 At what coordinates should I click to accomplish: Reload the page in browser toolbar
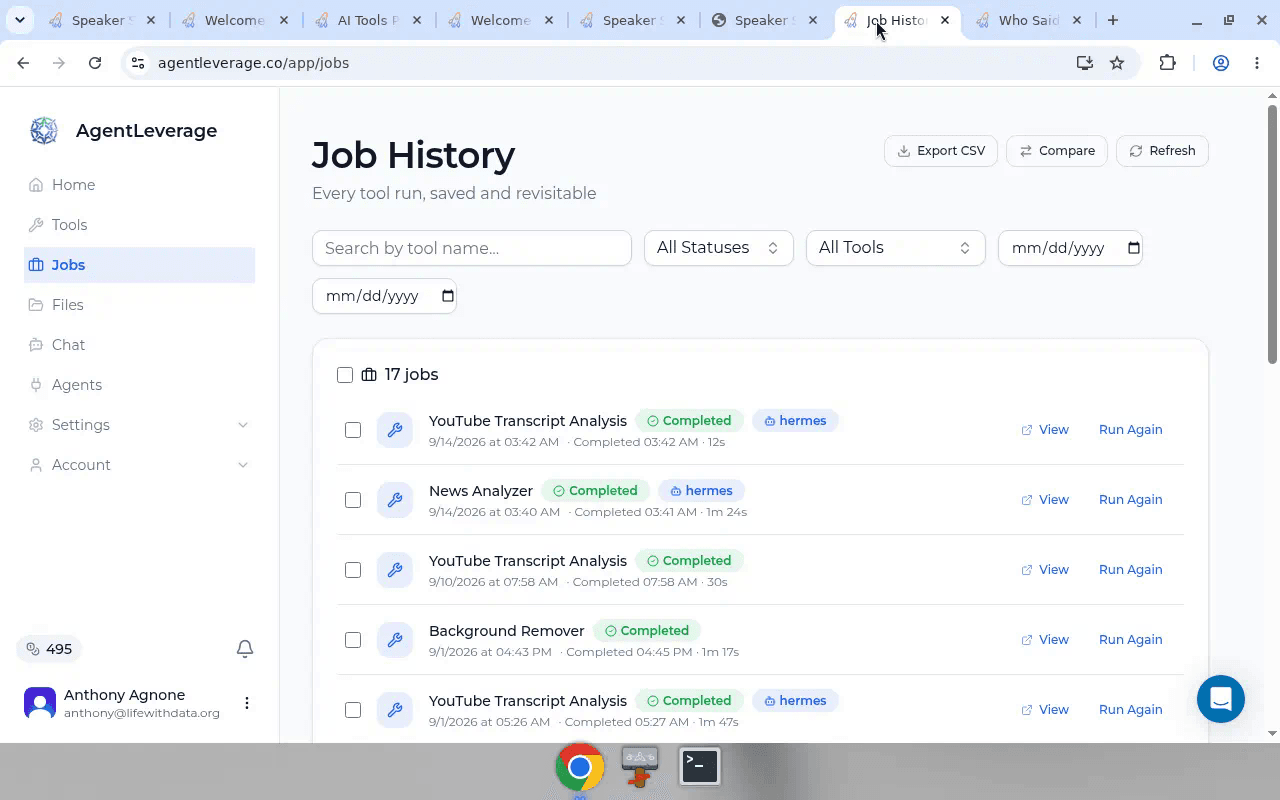(95, 63)
